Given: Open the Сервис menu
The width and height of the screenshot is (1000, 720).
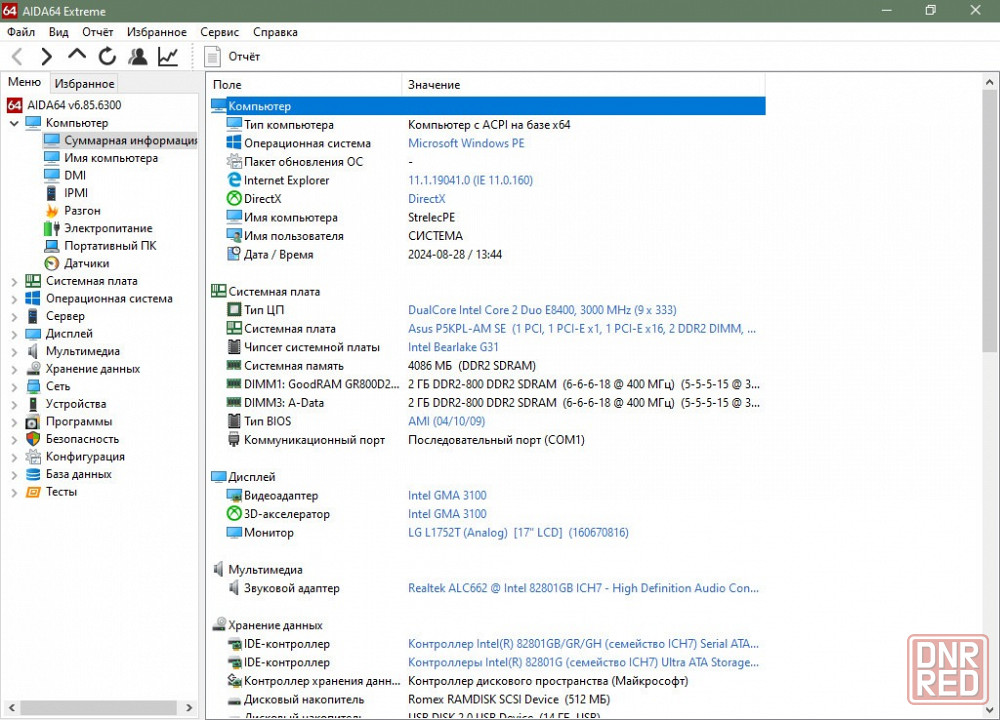Looking at the screenshot, I should click(x=219, y=32).
